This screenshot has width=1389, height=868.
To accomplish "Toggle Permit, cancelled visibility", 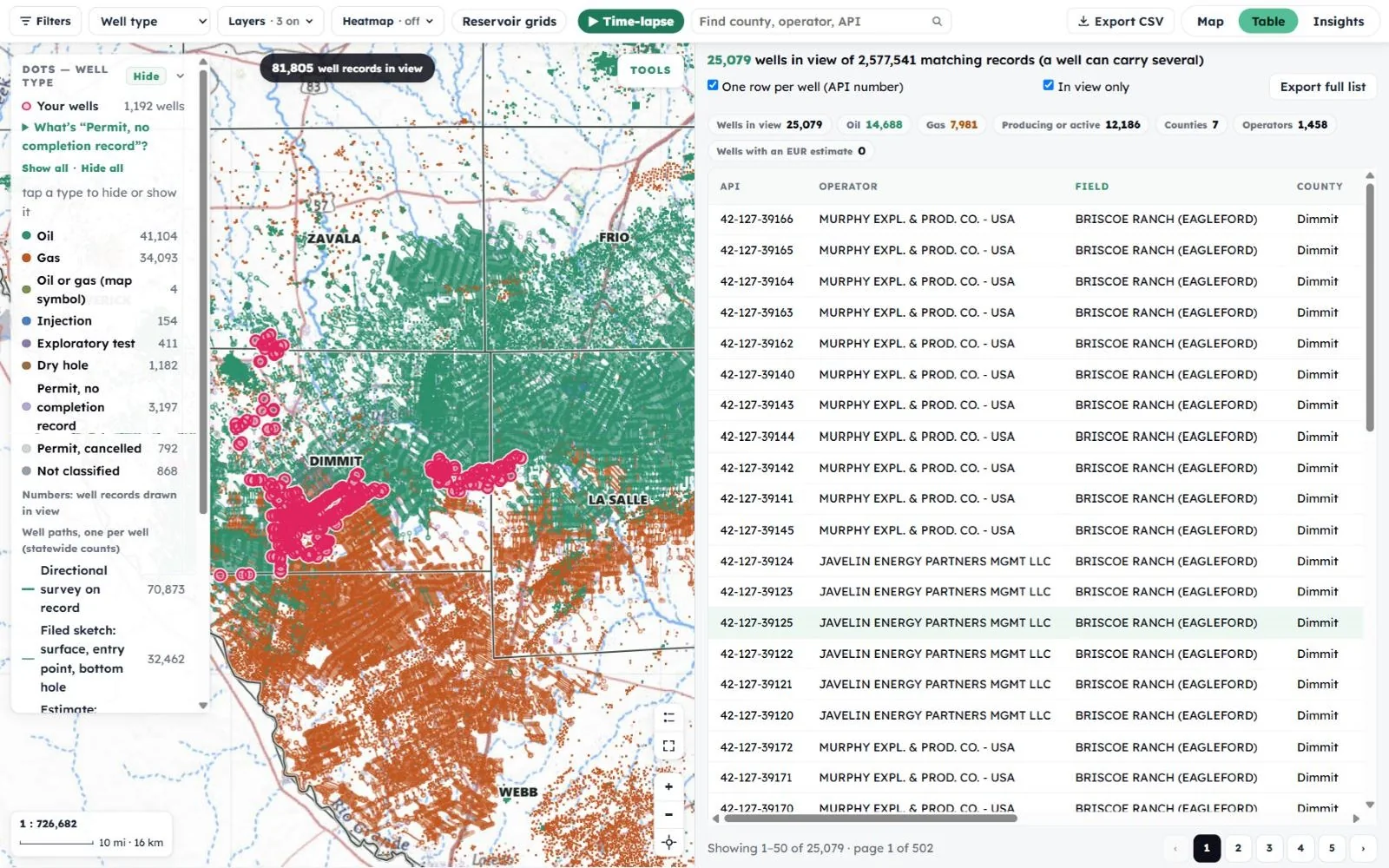I will tap(99, 449).
